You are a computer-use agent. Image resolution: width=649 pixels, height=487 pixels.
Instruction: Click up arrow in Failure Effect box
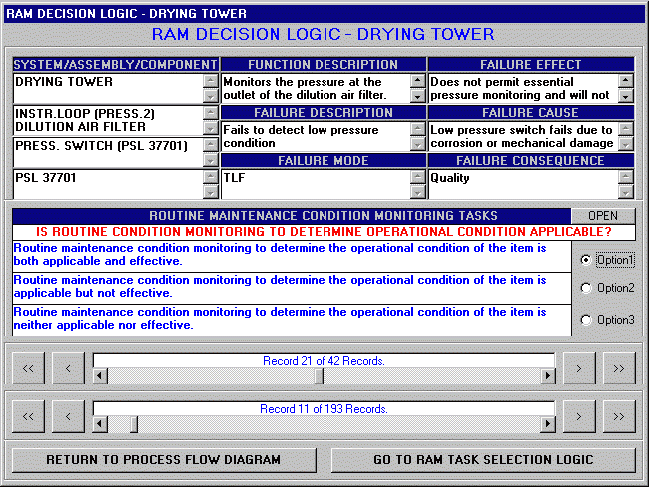(626, 81)
